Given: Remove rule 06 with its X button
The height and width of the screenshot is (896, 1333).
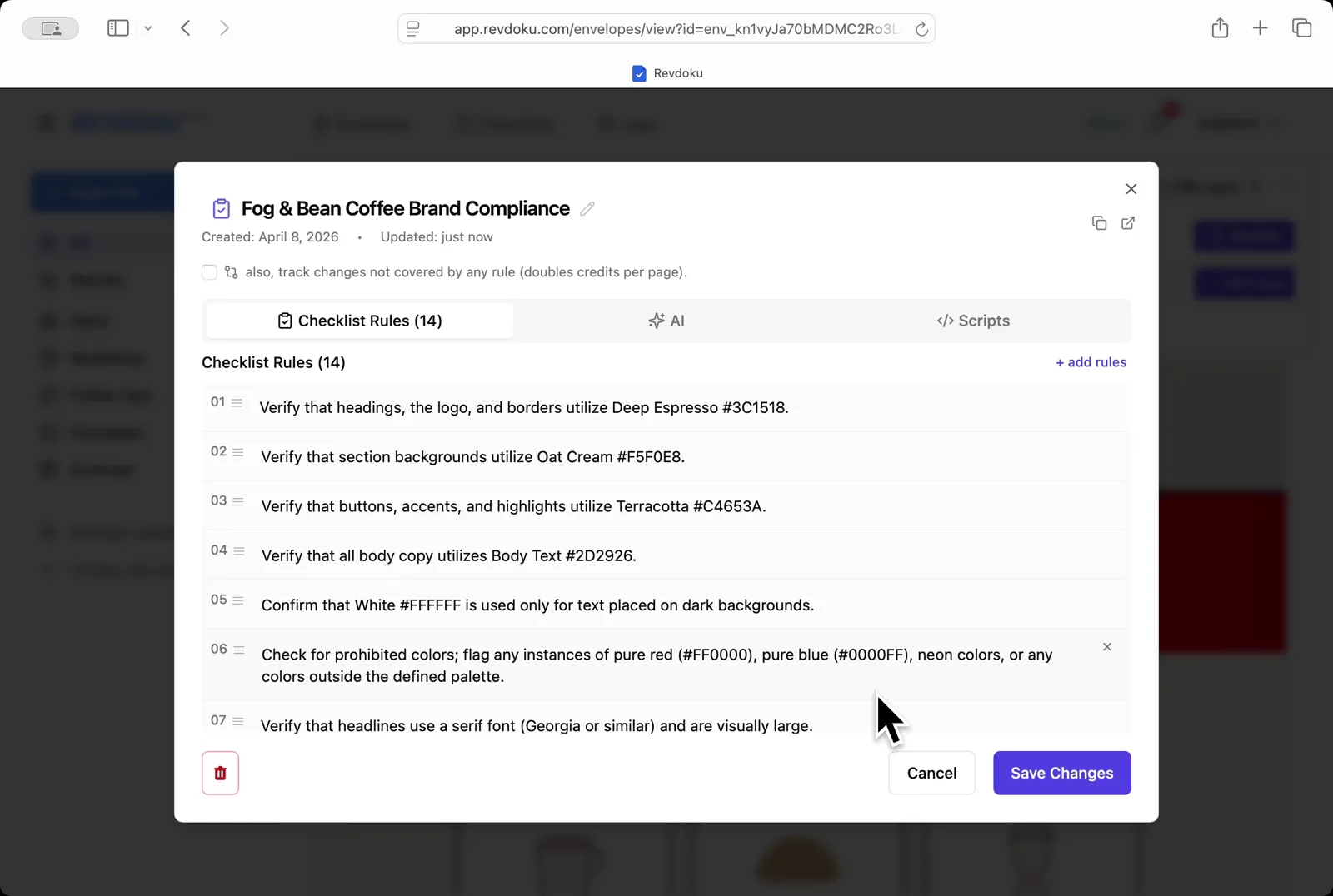Looking at the screenshot, I should [x=1106, y=647].
